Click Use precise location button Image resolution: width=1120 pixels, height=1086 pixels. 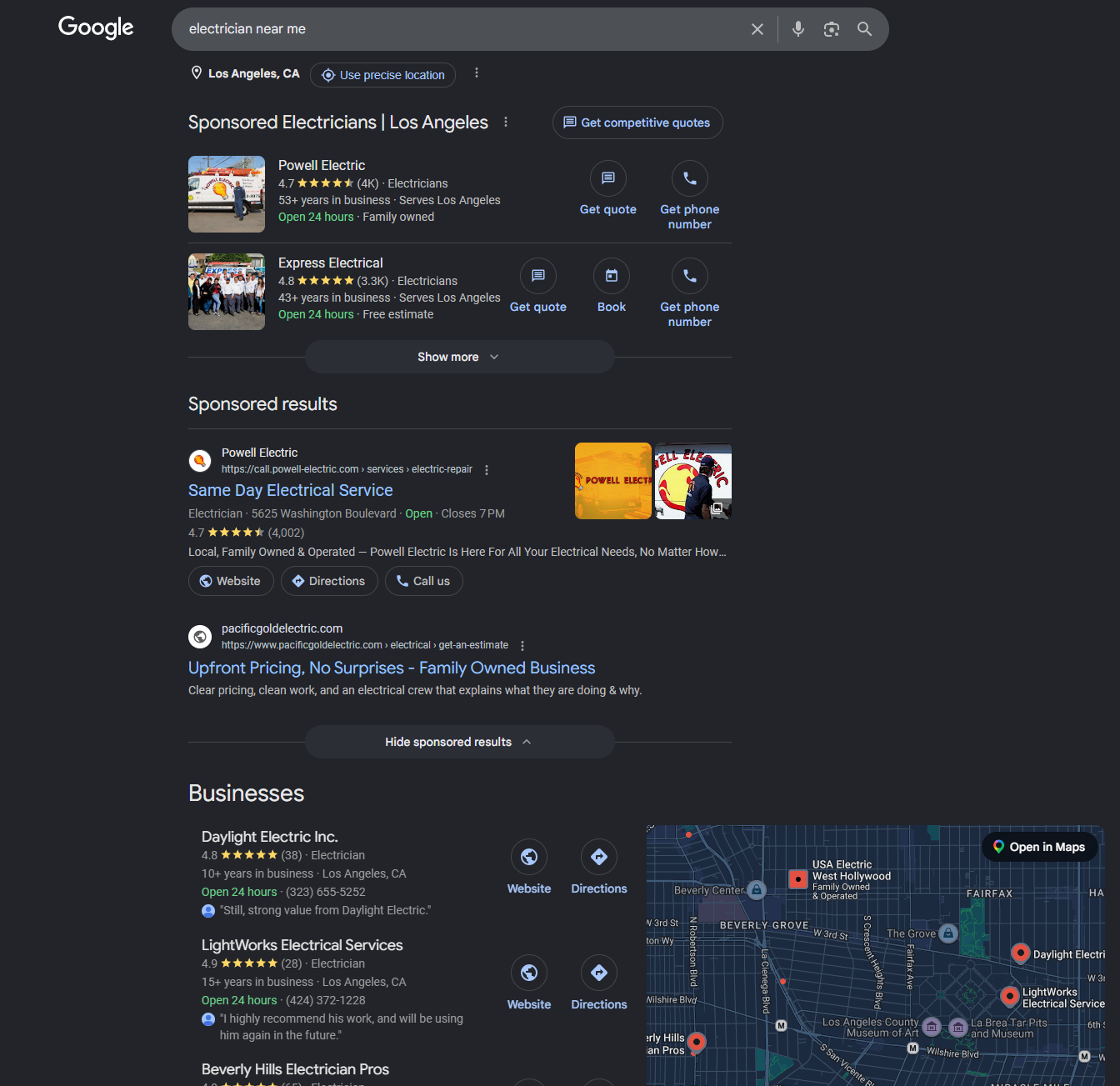pyautogui.click(x=383, y=75)
